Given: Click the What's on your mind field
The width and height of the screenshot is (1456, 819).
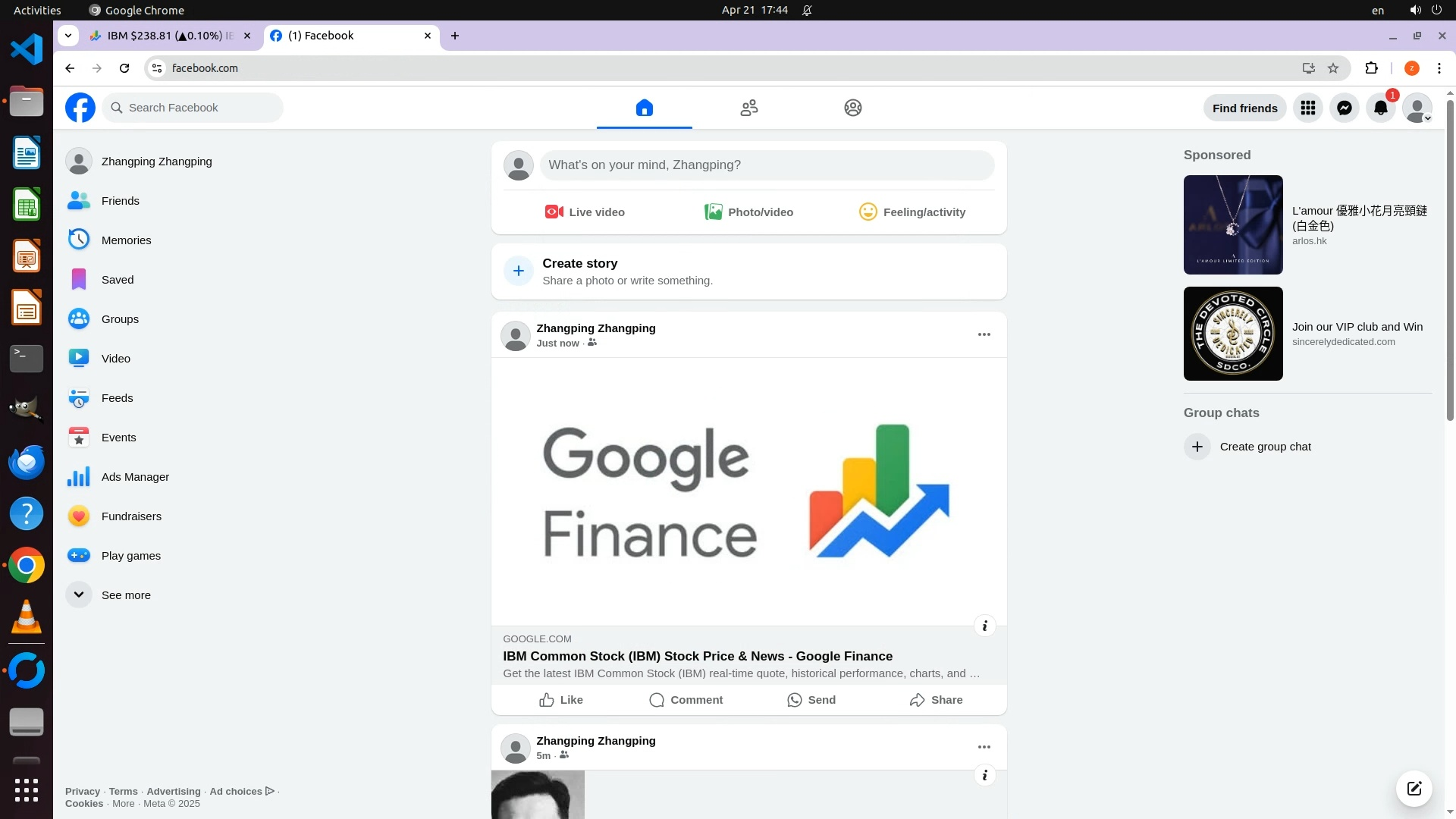Looking at the screenshot, I should [x=766, y=165].
